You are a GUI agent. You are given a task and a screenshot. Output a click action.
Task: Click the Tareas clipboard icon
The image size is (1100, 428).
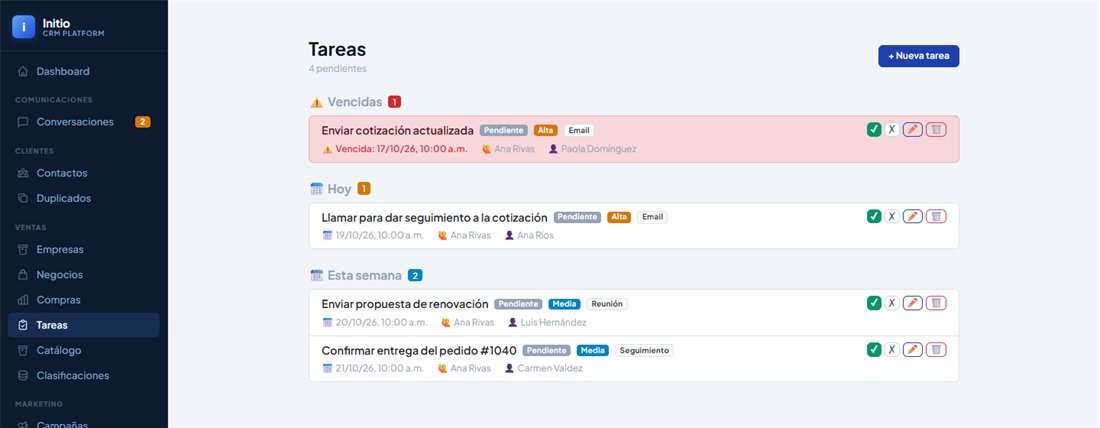coord(23,325)
